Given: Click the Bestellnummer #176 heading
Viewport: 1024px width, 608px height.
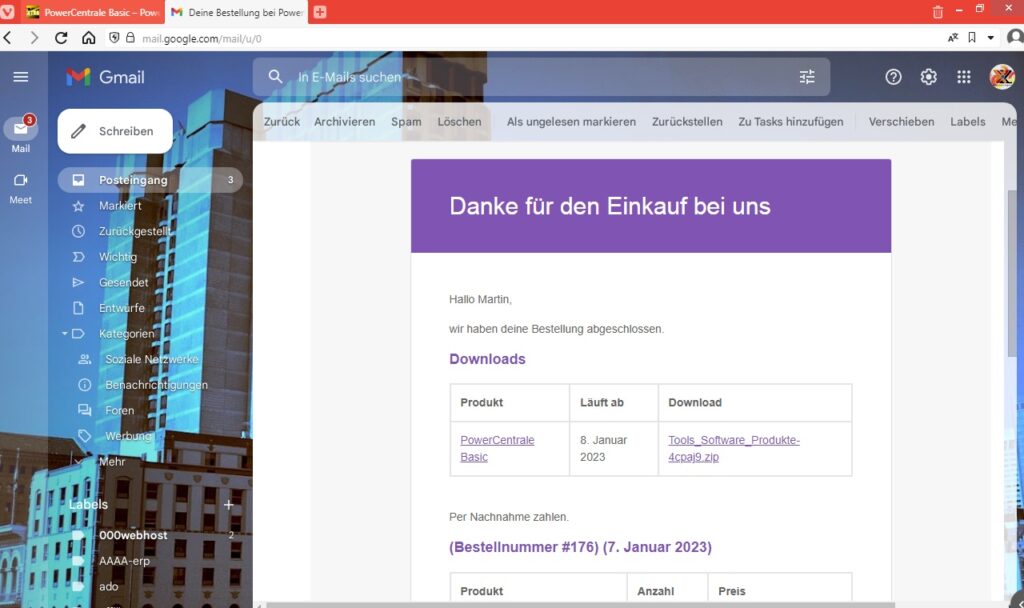Looking at the screenshot, I should (x=581, y=547).
